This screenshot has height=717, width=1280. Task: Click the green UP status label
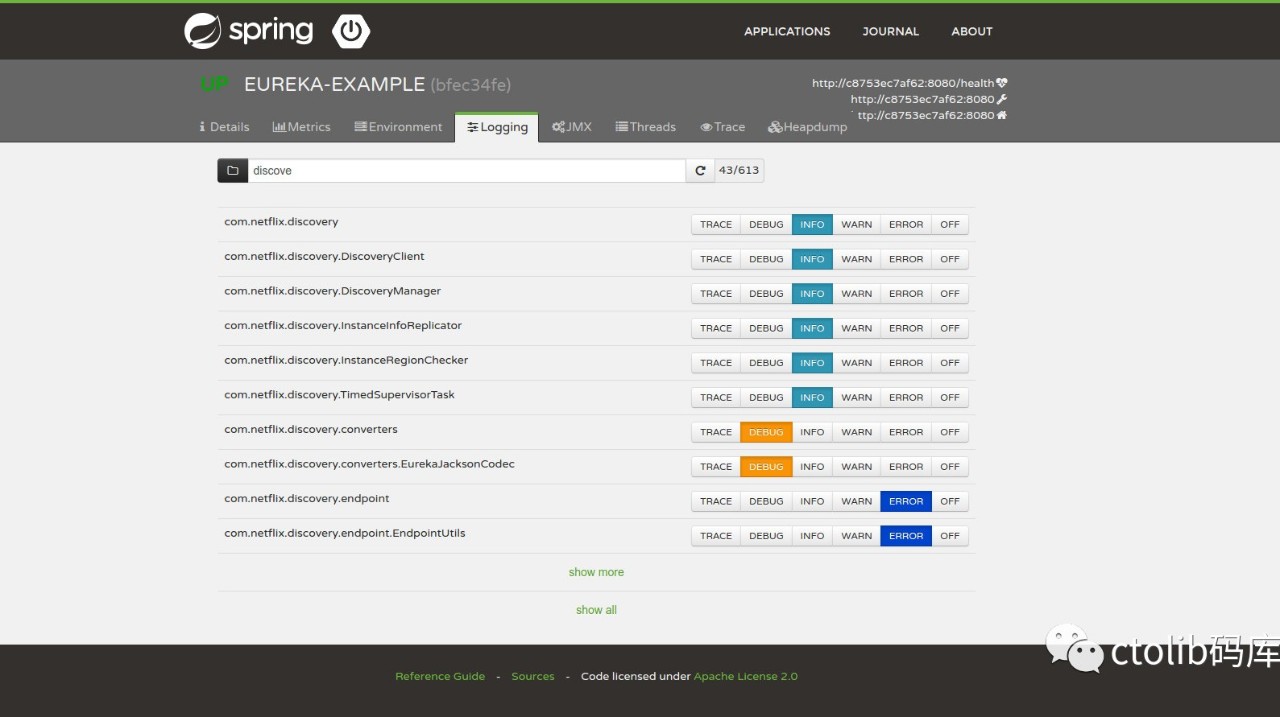tap(214, 85)
